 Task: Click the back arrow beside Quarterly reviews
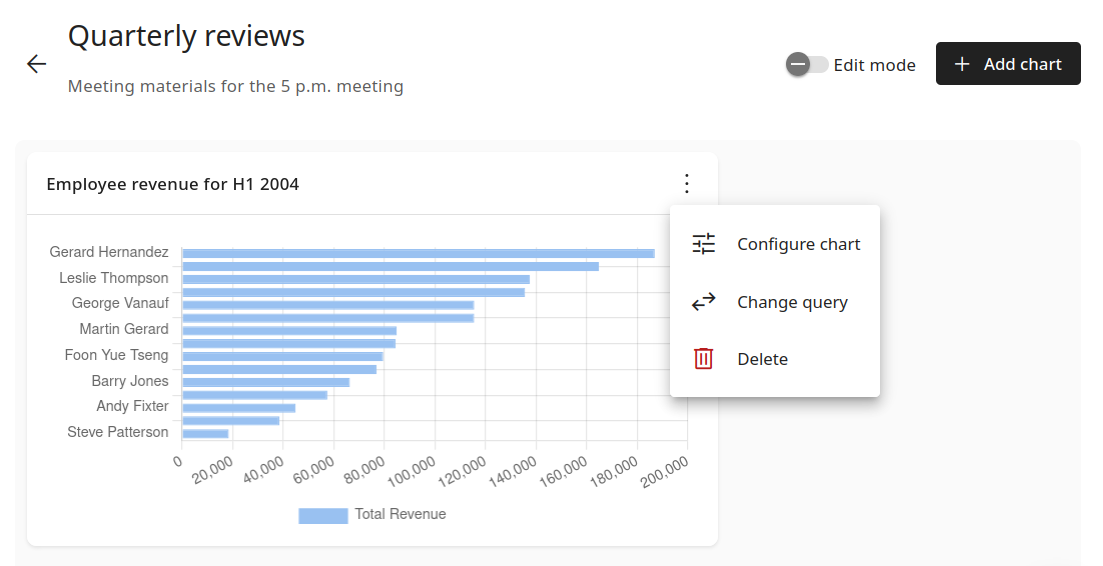tap(37, 64)
